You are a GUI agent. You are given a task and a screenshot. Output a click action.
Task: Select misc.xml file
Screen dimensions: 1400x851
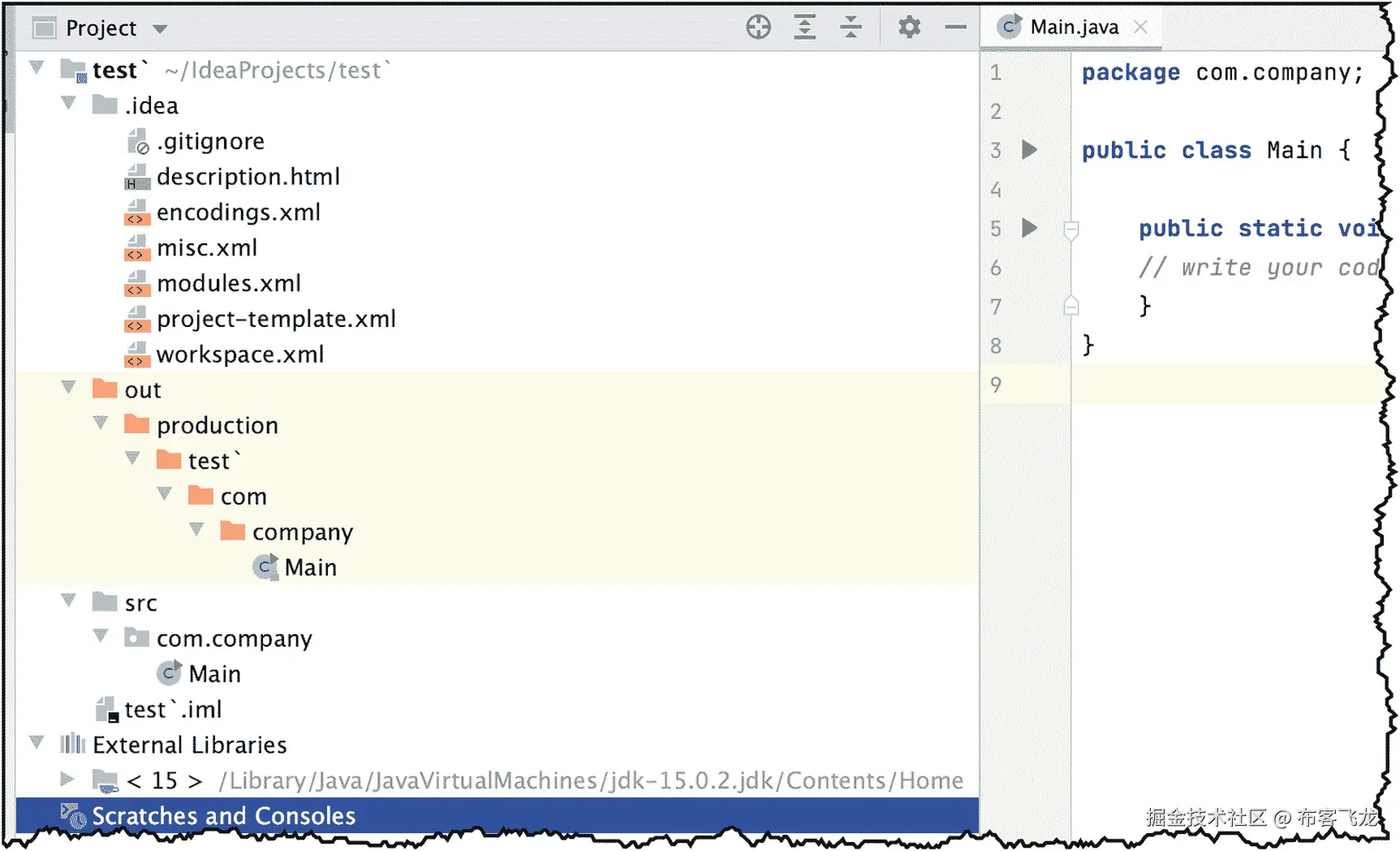207,248
